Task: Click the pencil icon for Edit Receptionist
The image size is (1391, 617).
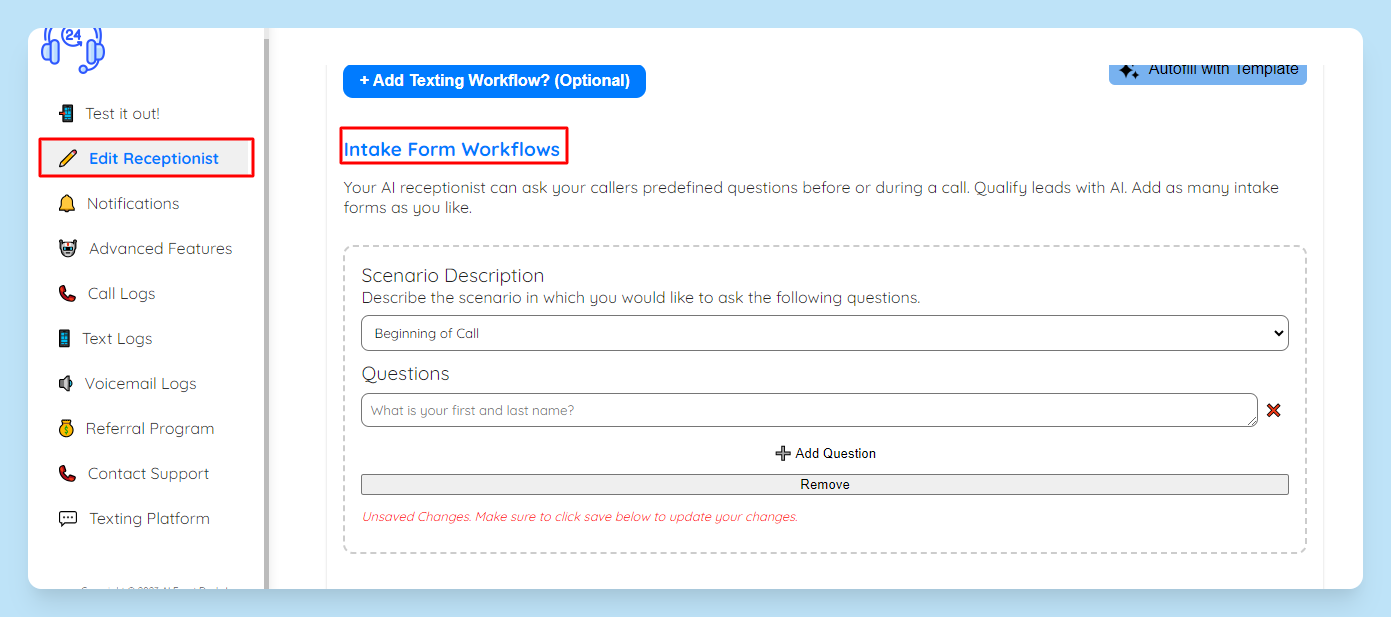Action: pos(68,158)
